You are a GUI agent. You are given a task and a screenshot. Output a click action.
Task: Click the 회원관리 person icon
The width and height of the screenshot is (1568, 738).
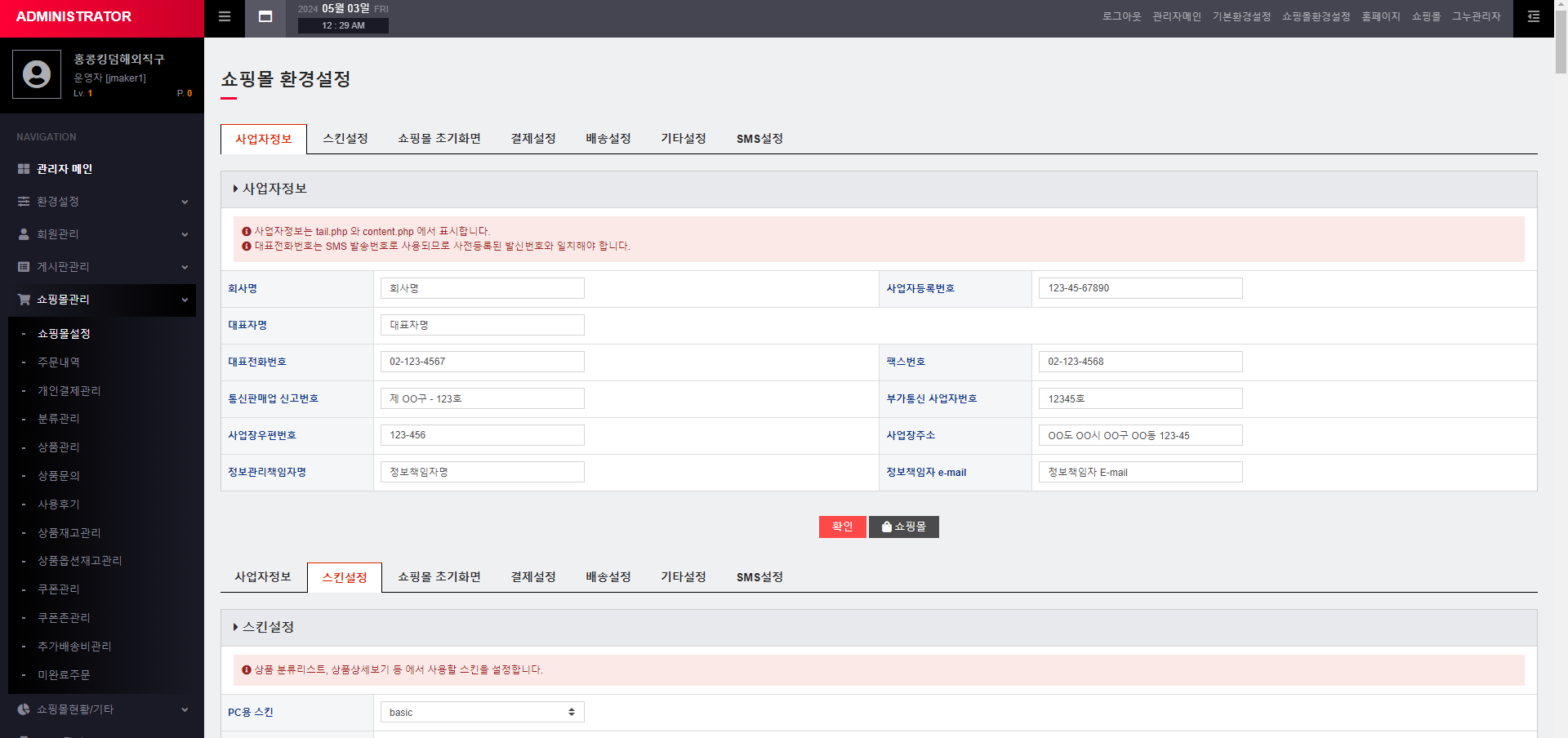24,234
